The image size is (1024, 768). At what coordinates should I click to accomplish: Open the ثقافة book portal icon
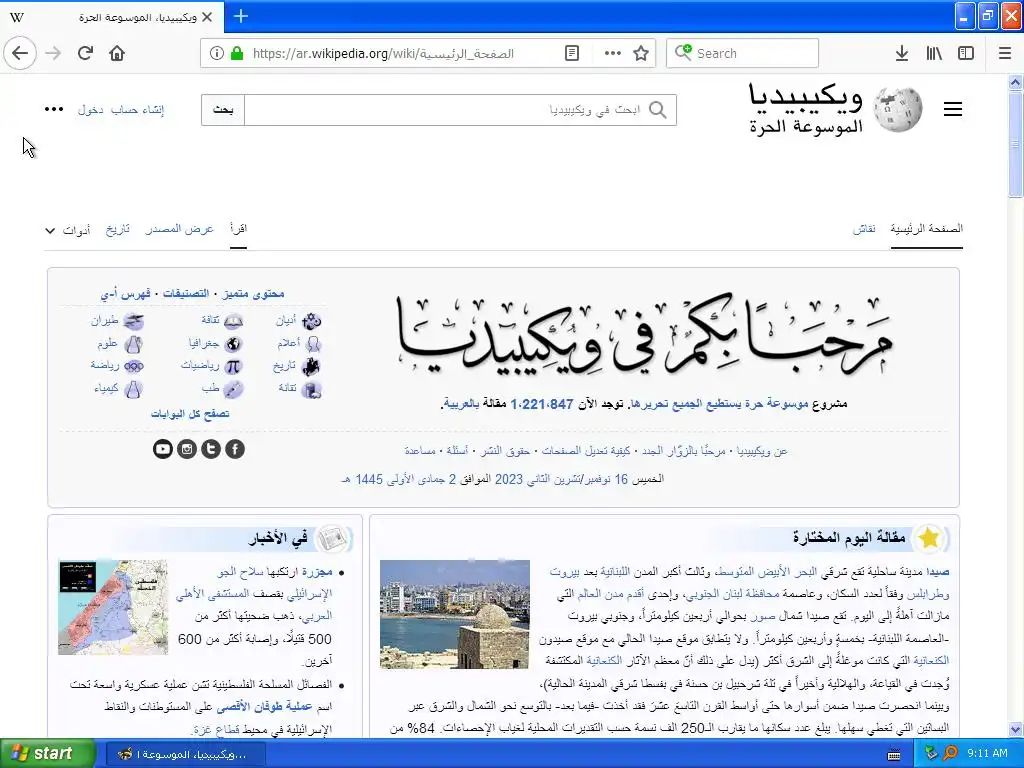(x=233, y=321)
